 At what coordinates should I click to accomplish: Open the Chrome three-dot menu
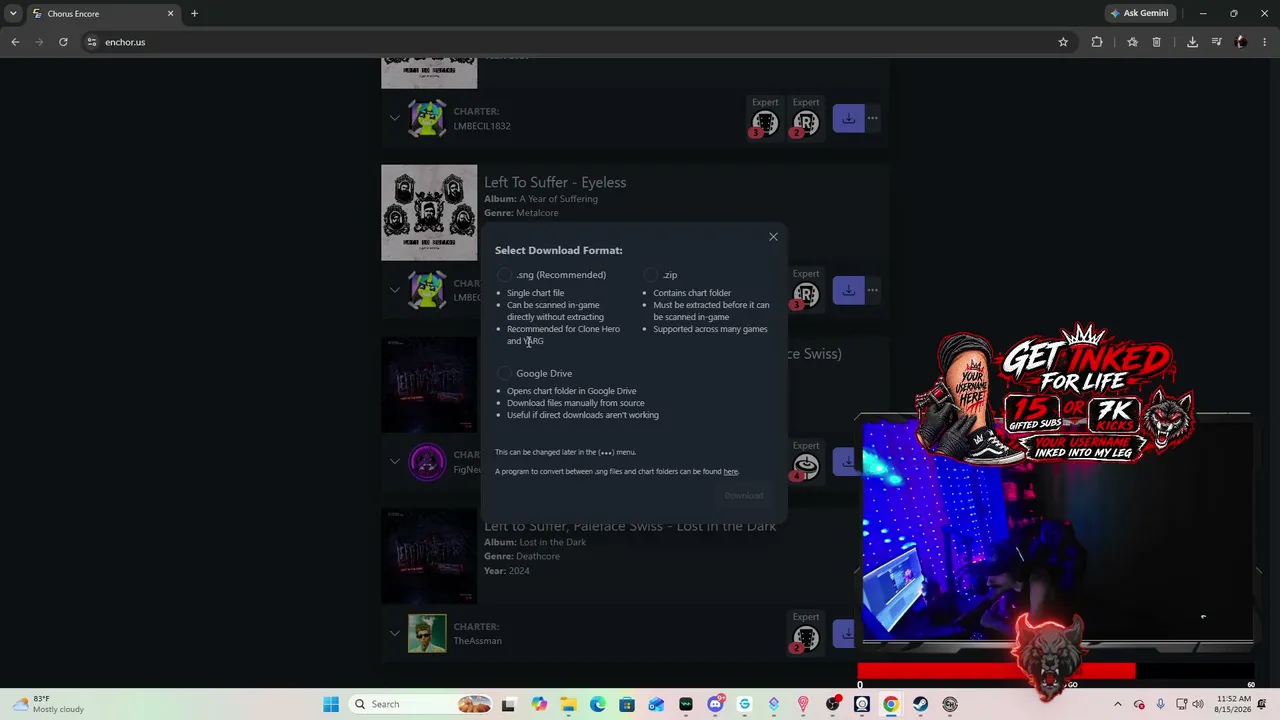tap(1265, 42)
